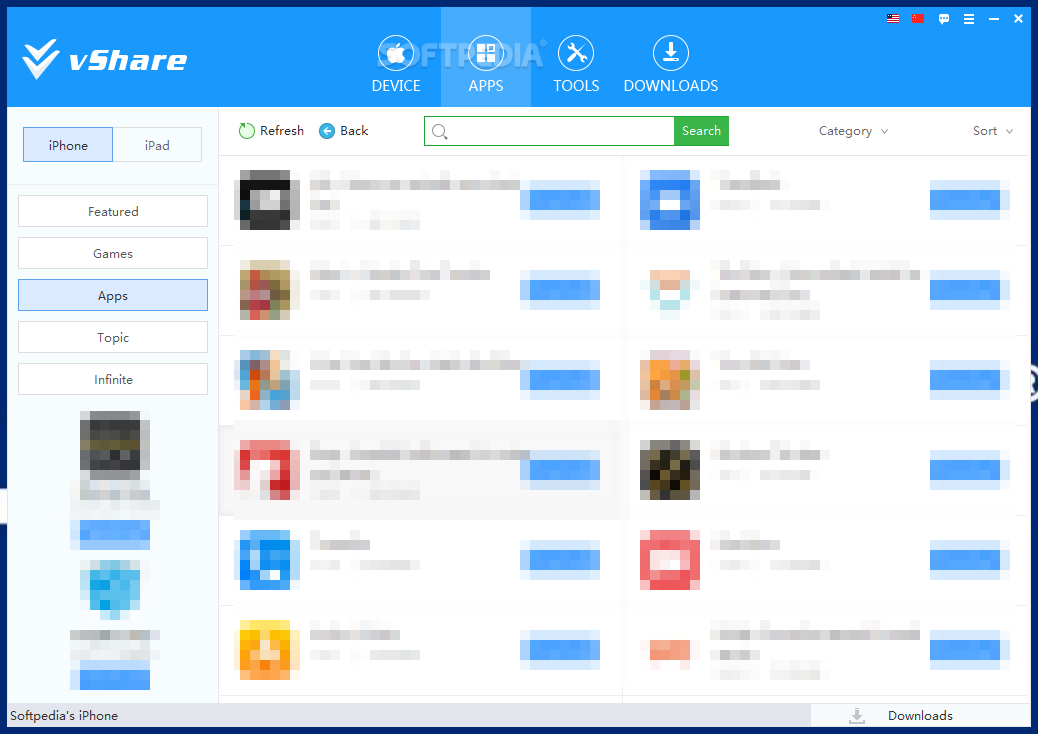The height and width of the screenshot is (734, 1038).
Task: Open the pink-red app icon on right
Action: coord(670,560)
